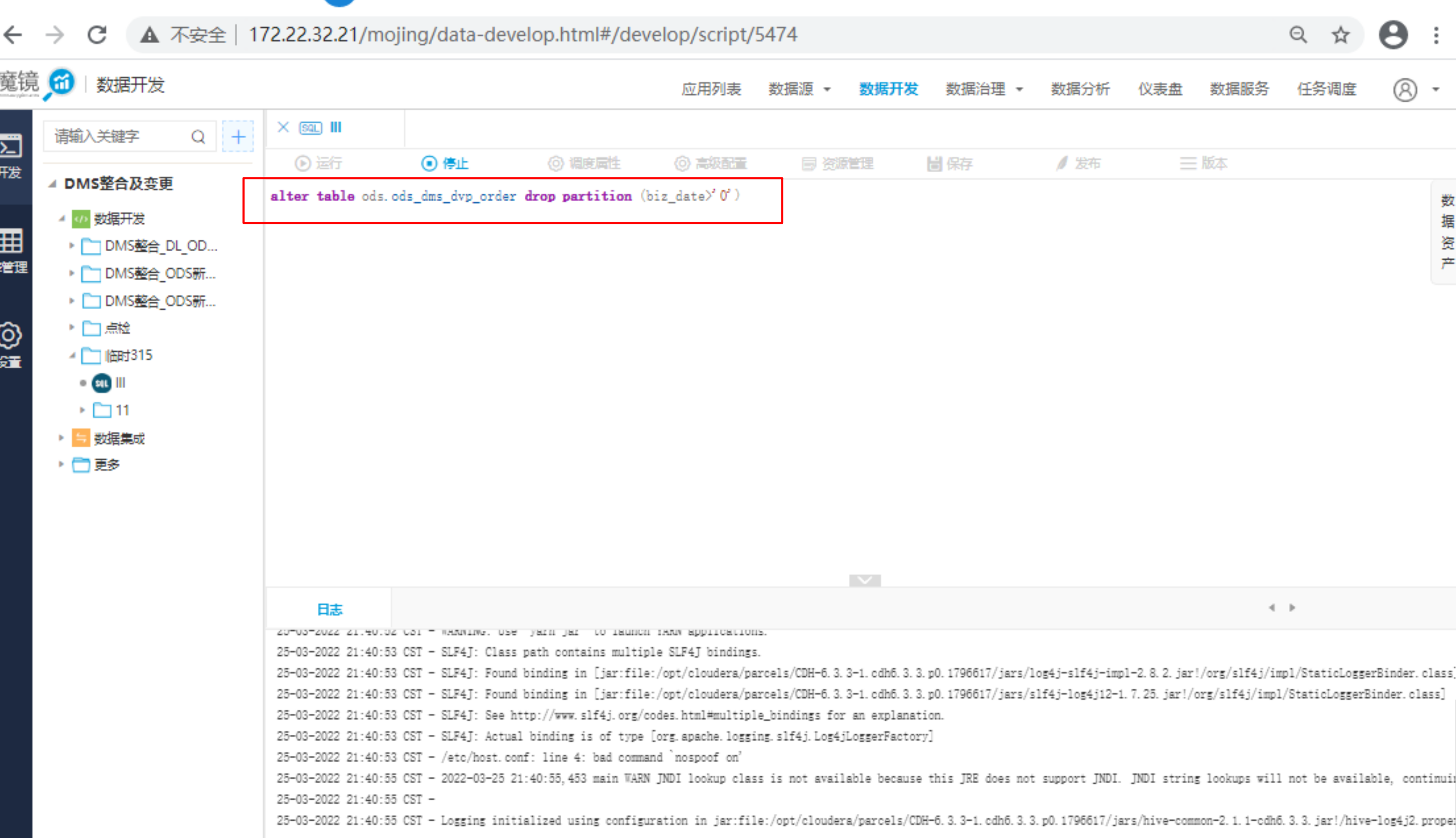Open the 任务调度 menu item
This screenshot has height=838, width=1456.
click(1326, 89)
